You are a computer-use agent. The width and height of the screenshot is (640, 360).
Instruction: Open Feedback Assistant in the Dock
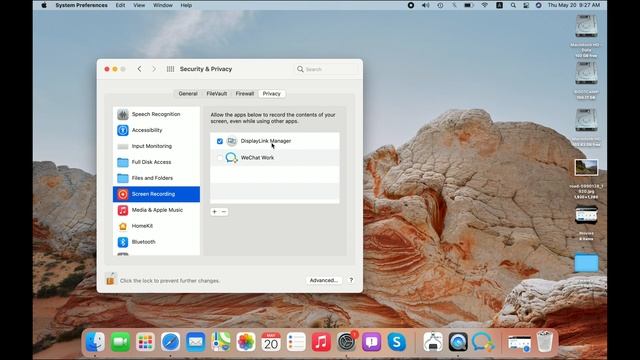tap(371, 341)
